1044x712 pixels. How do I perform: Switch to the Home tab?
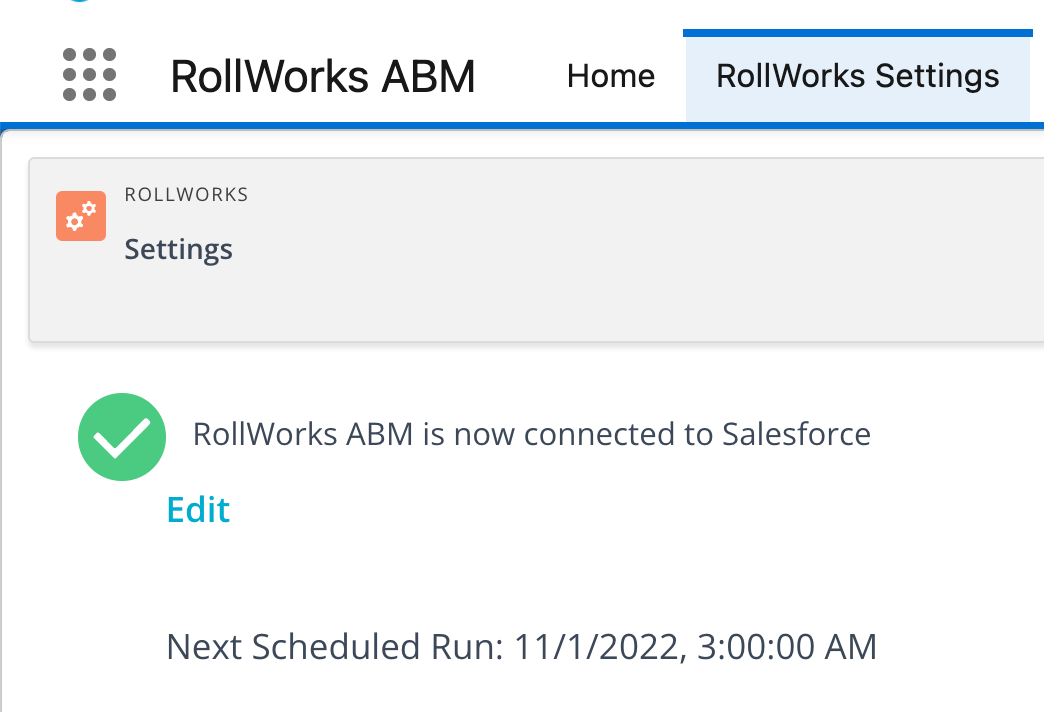point(610,76)
